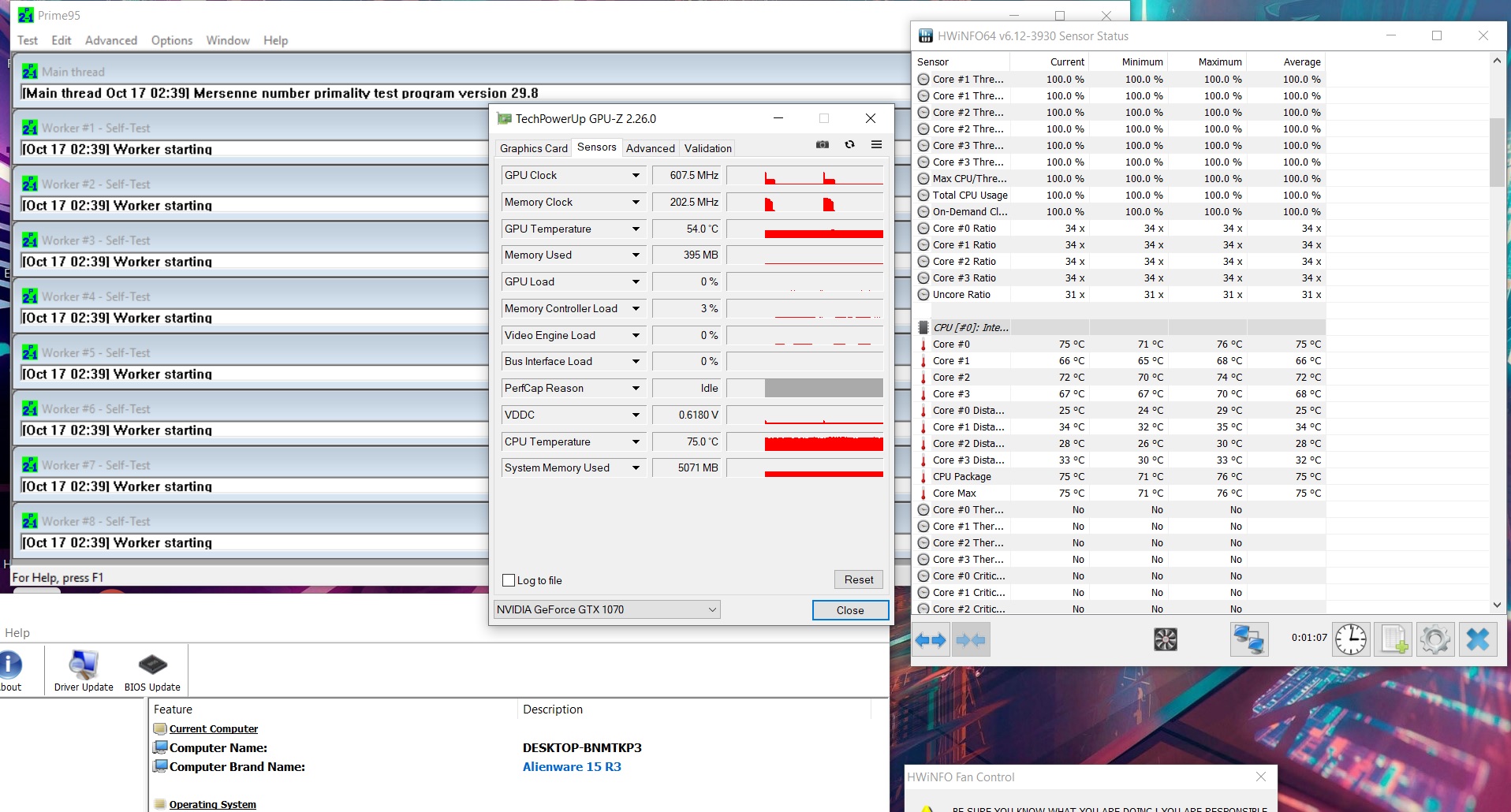Click the blue X icon in HWiNFO toolbar
This screenshot has height=812, width=1511.
1478,639
